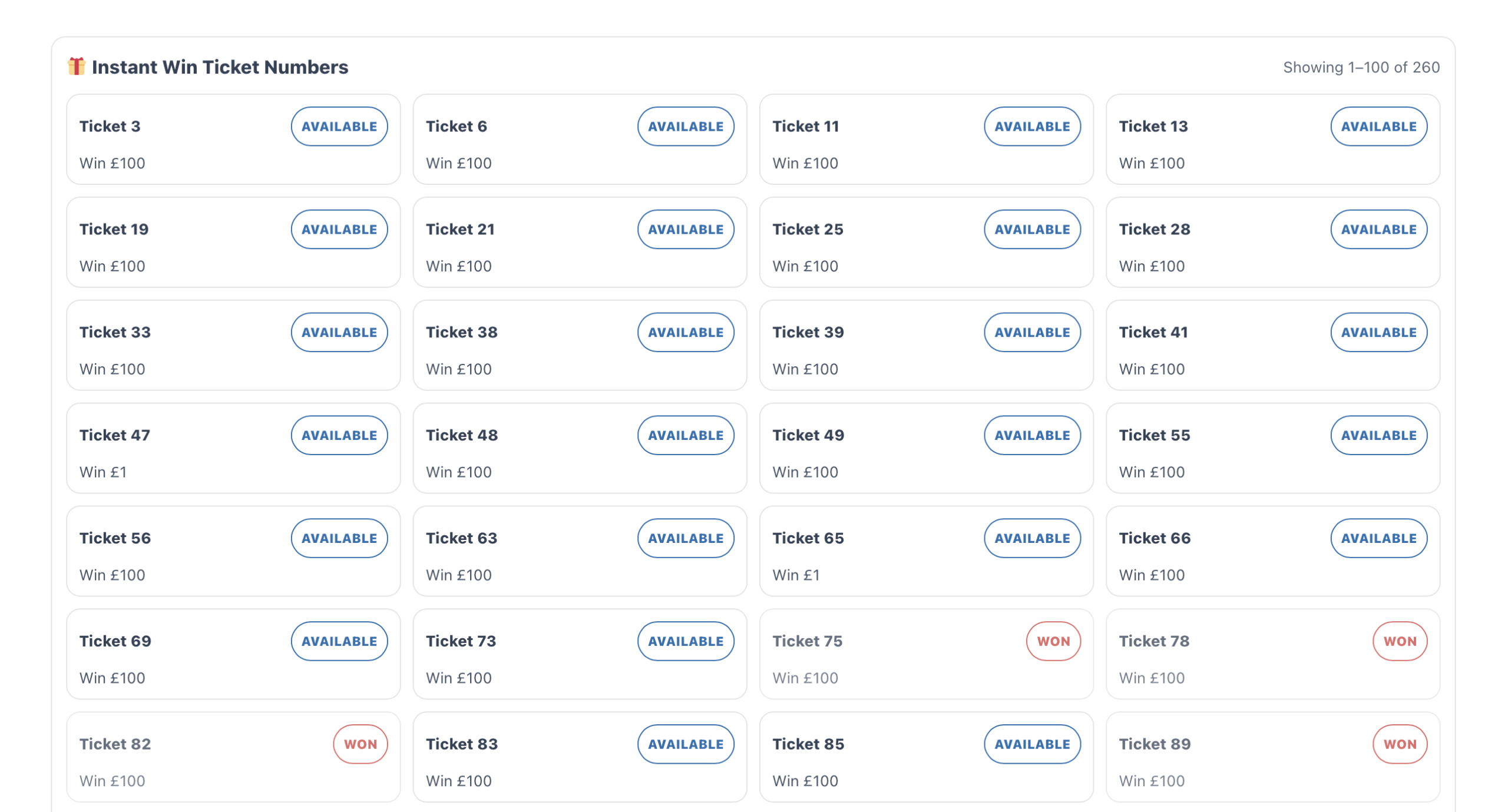This screenshot has height=812, width=1508.
Task: Open the Ticket 65 card
Action: point(926,551)
